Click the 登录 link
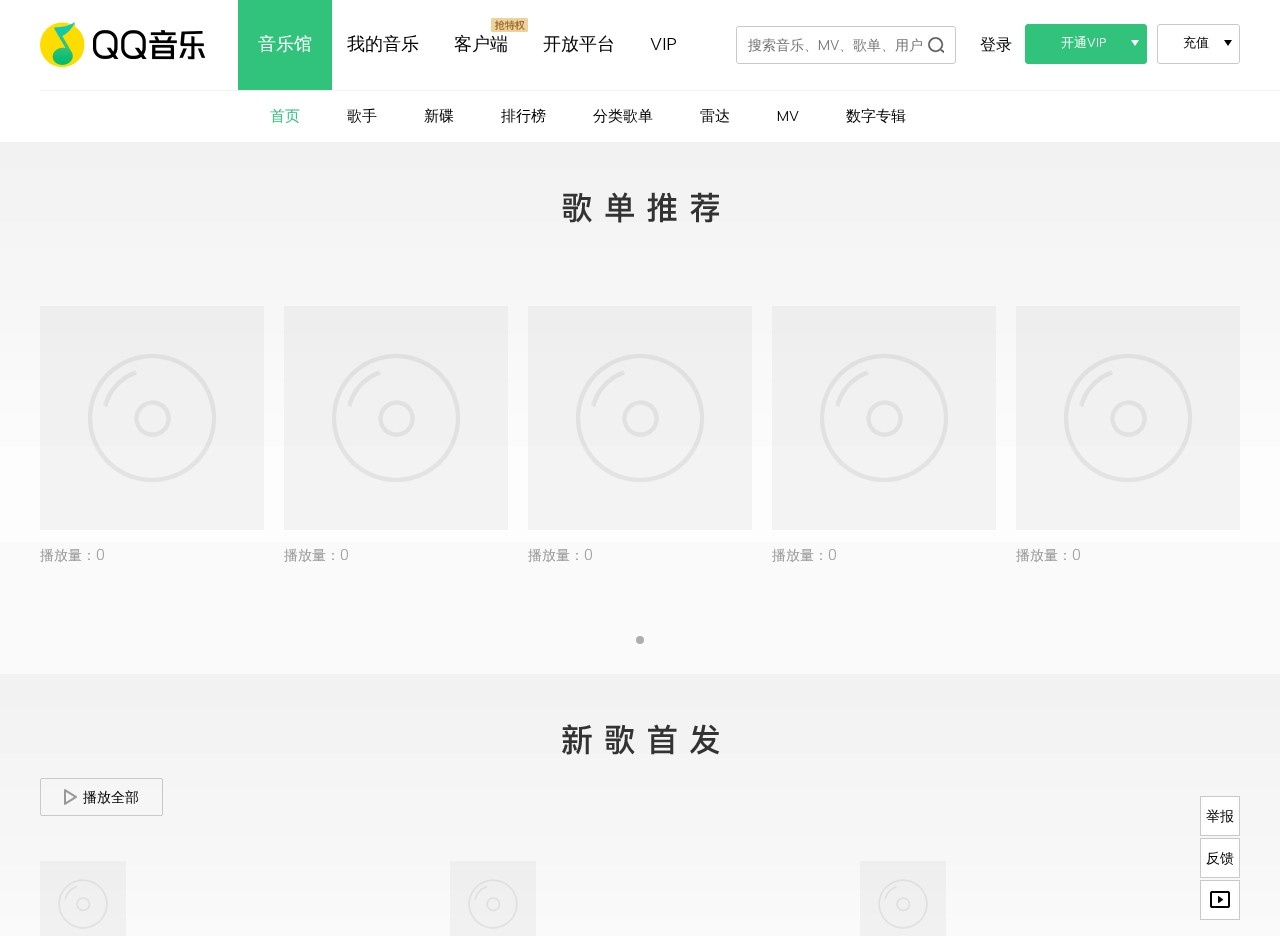The image size is (1280, 936). 995,45
